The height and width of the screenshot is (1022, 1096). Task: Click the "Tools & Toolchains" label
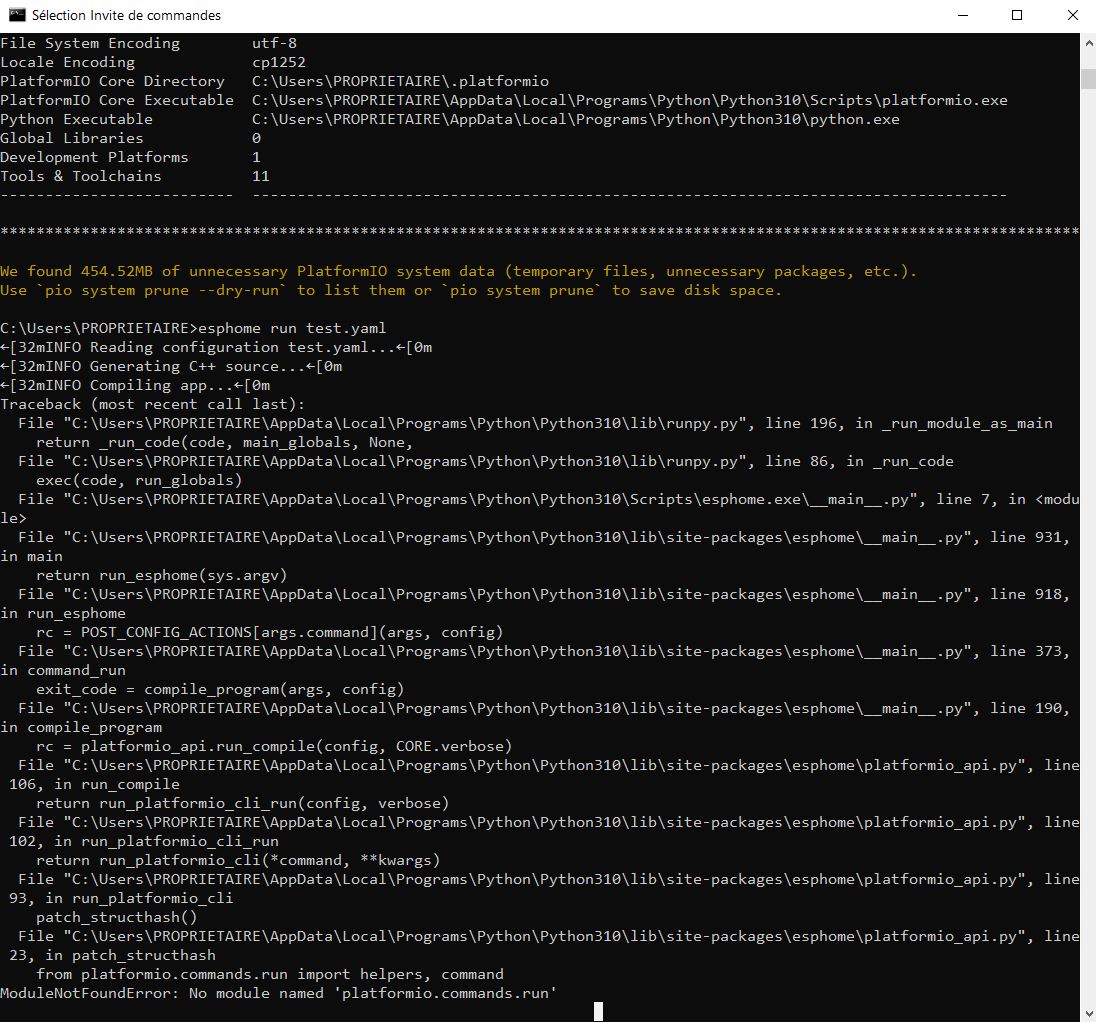pos(81,176)
